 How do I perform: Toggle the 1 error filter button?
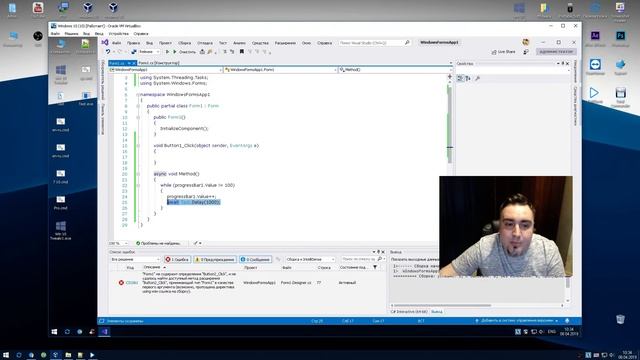177,259
